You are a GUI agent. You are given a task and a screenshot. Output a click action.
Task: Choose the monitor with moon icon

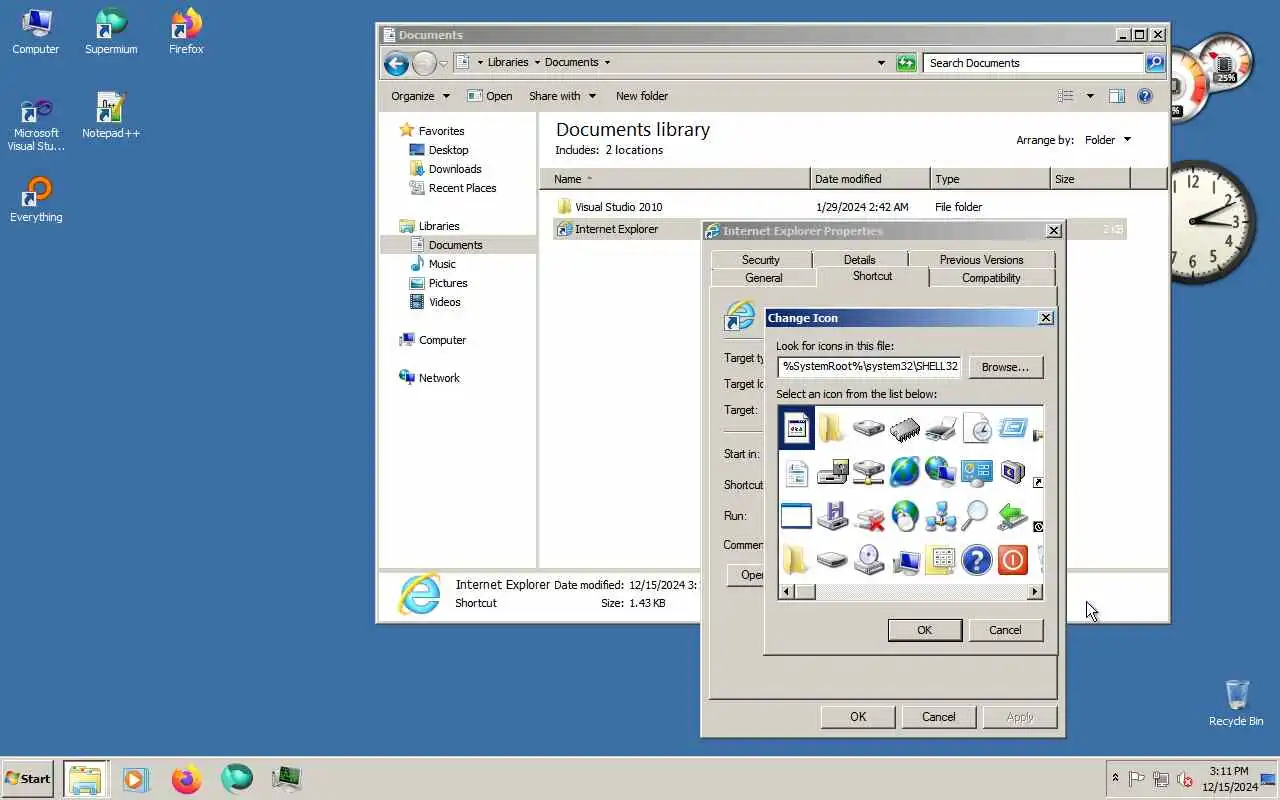[x=1012, y=472]
